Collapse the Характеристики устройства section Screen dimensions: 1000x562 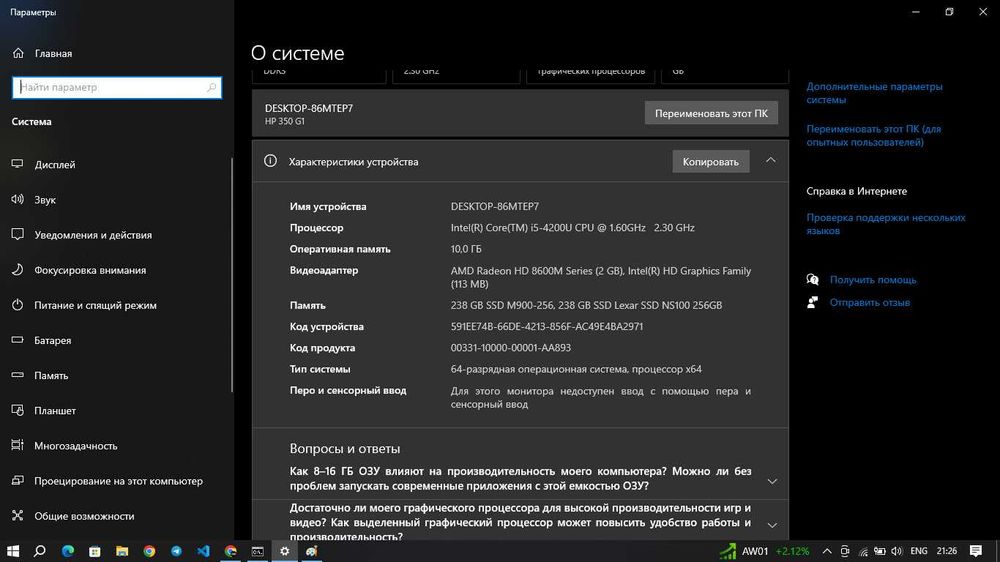click(770, 161)
